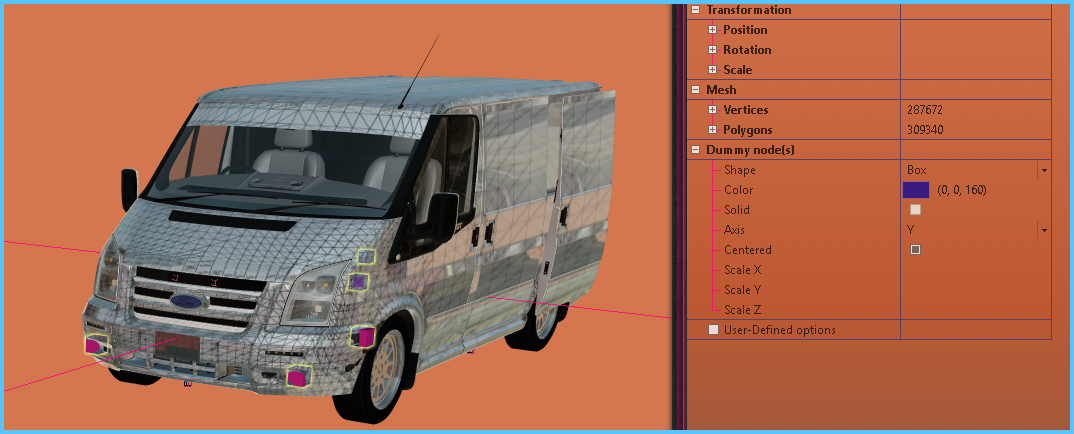Open the Shape dropdown showing Box
The width and height of the screenshot is (1074, 434).
pos(1044,170)
